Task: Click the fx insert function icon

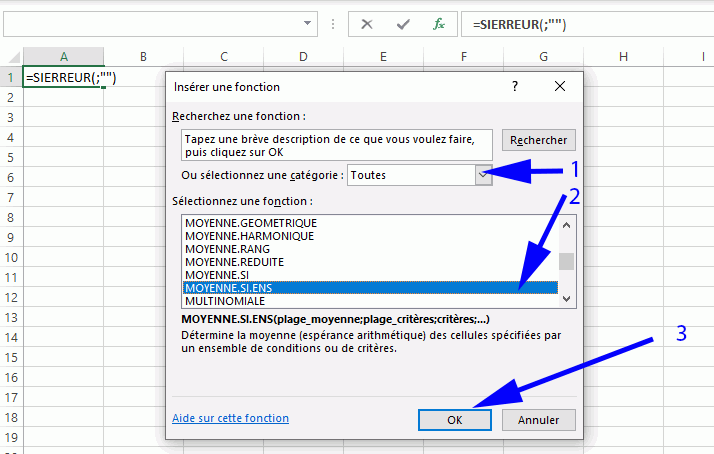Action: (438, 24)
